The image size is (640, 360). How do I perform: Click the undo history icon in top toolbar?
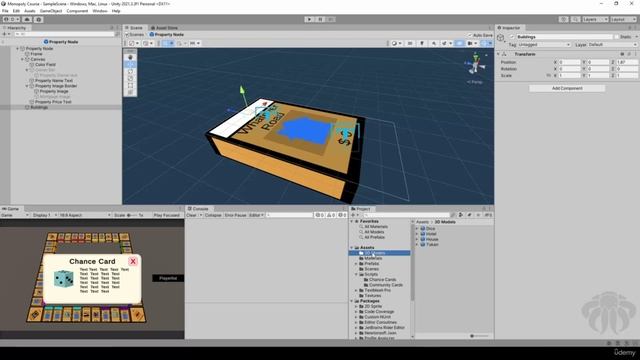tap(564, 19)
